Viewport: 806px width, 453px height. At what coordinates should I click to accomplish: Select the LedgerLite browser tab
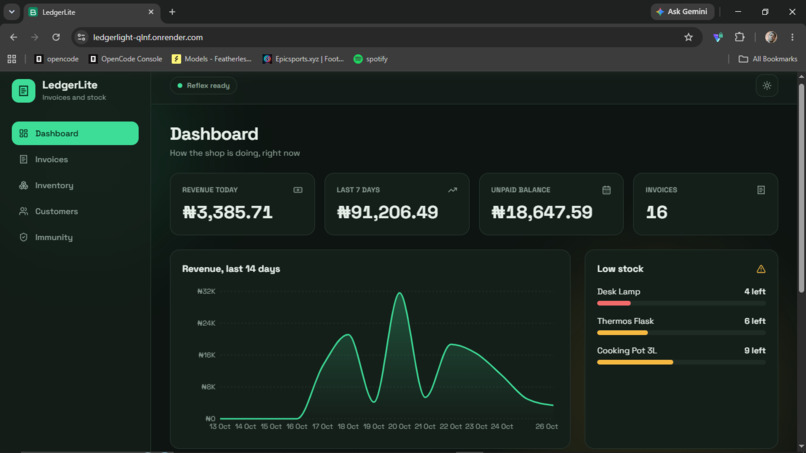coord(91,12)
